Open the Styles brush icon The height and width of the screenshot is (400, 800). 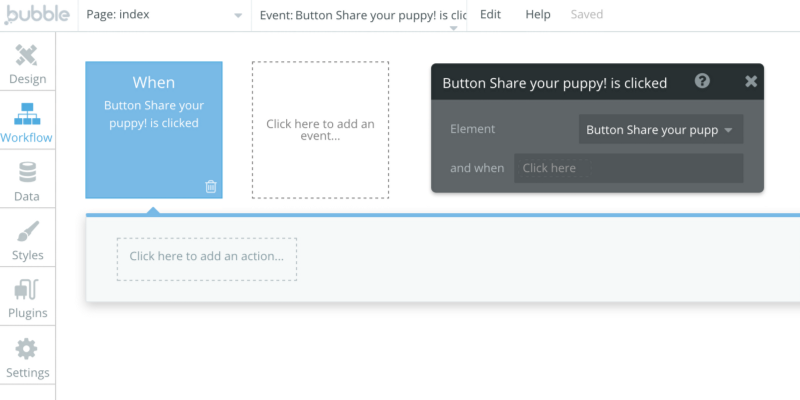27,233
